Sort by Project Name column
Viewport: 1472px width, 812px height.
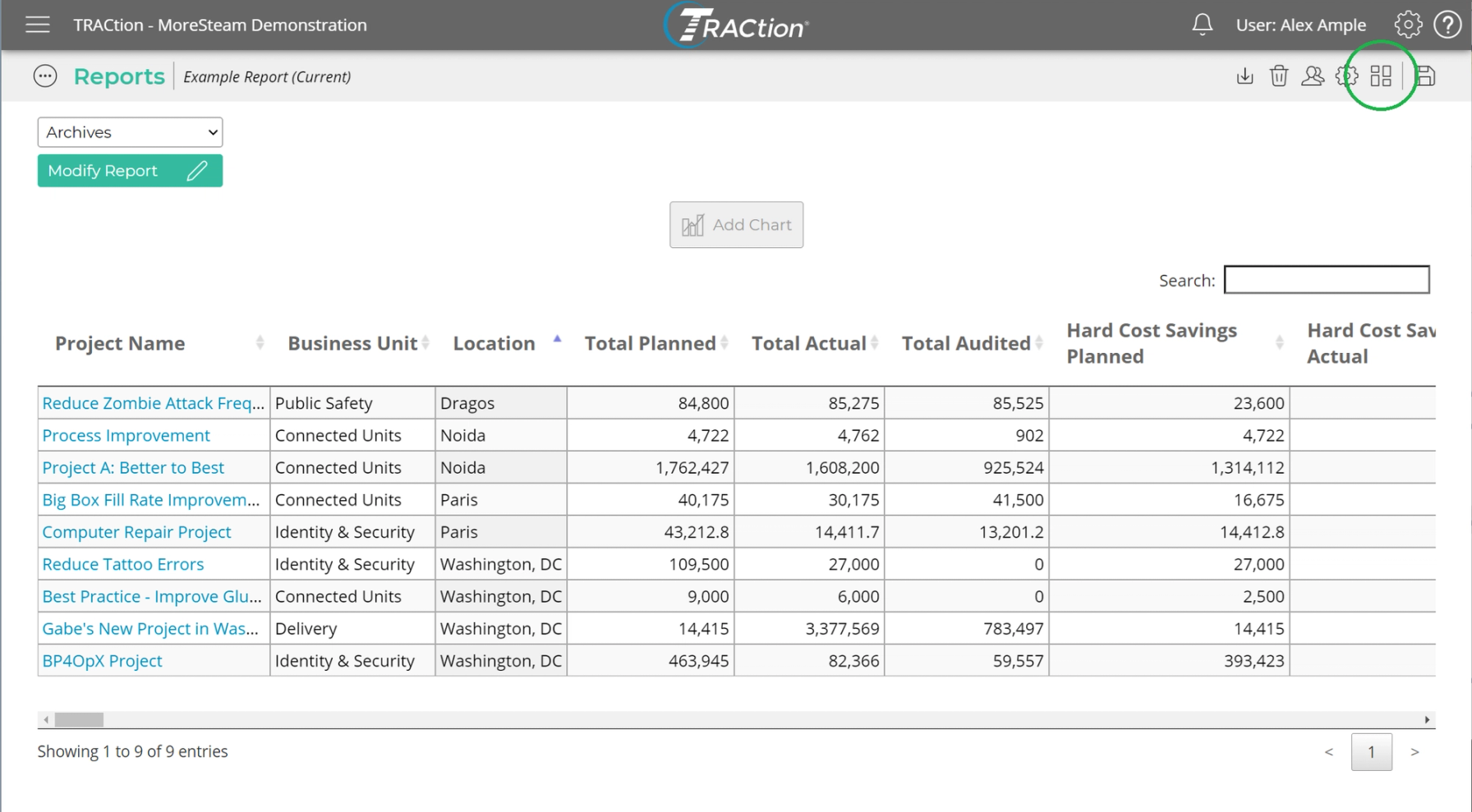click(154, 343)
